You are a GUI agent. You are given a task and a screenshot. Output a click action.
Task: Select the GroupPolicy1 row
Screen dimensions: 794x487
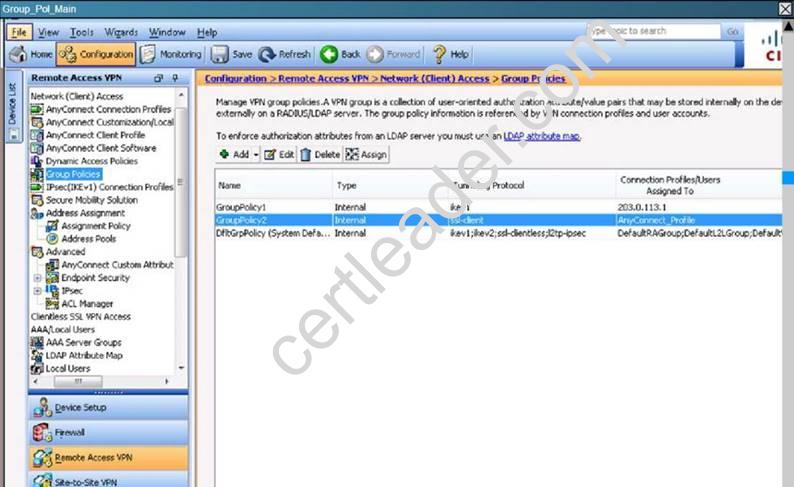tap(499, 207)
